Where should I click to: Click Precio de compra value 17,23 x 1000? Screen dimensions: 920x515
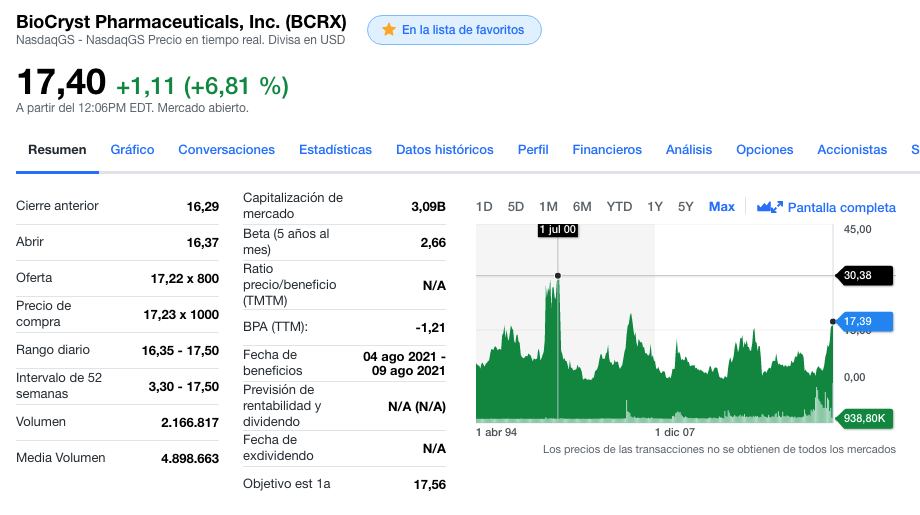click(181, 314)
